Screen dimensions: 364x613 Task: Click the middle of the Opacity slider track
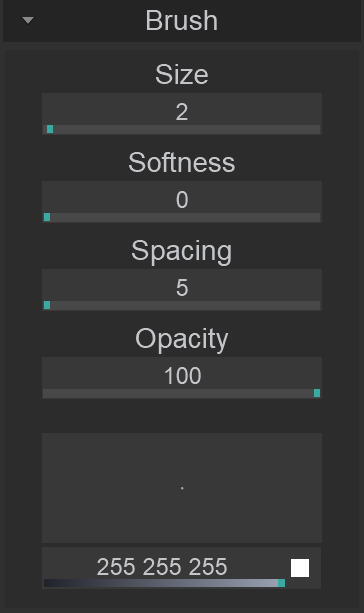point(182,393)
